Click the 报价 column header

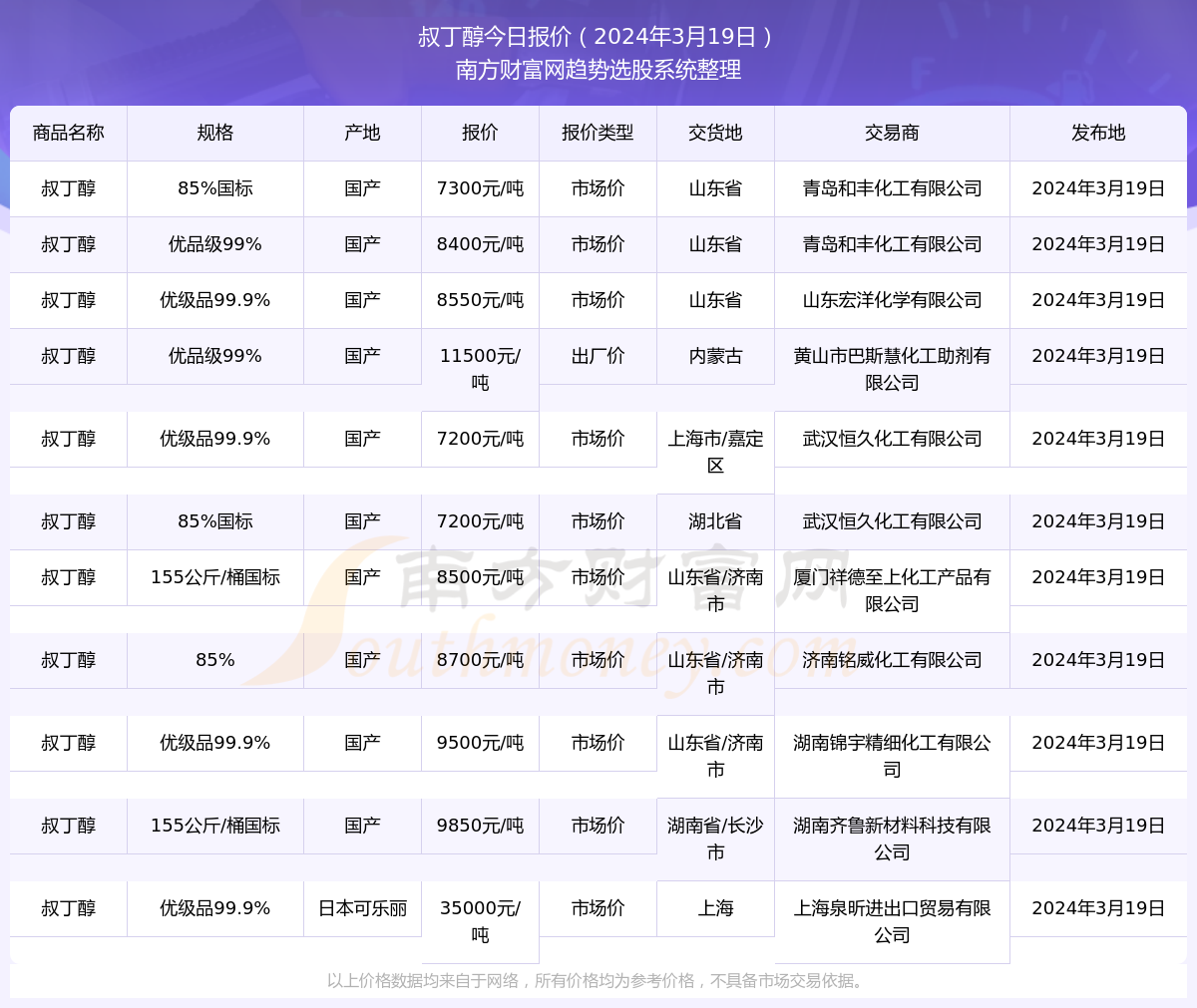(x=480, y=133)
